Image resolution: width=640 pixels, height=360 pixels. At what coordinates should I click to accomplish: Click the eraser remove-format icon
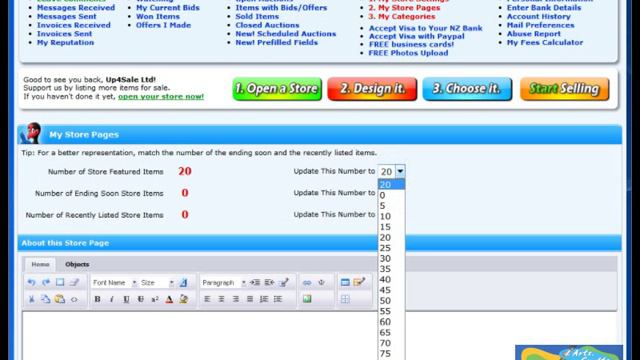(74, 282)
